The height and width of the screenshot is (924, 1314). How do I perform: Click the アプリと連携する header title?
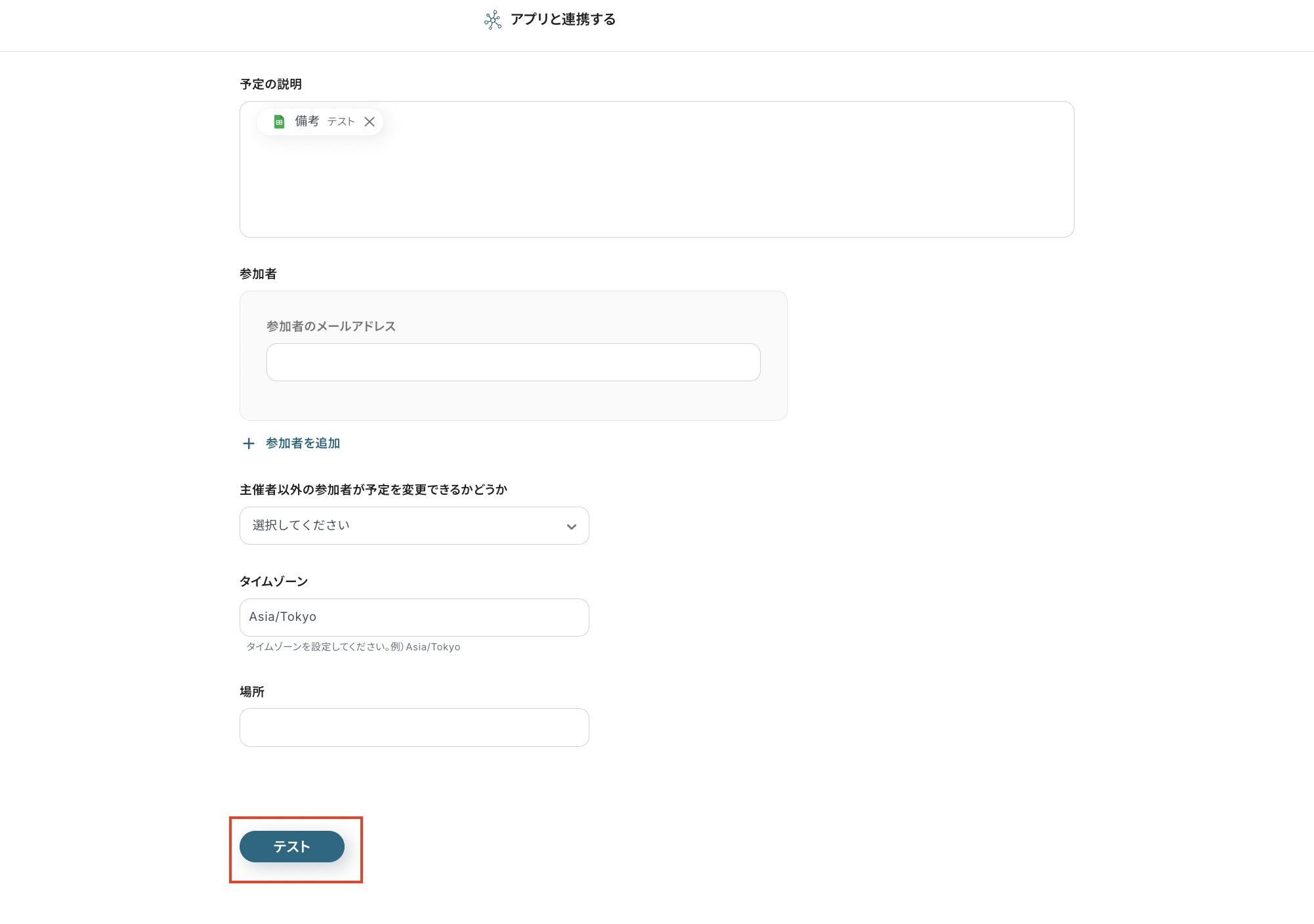coord(562,20)
